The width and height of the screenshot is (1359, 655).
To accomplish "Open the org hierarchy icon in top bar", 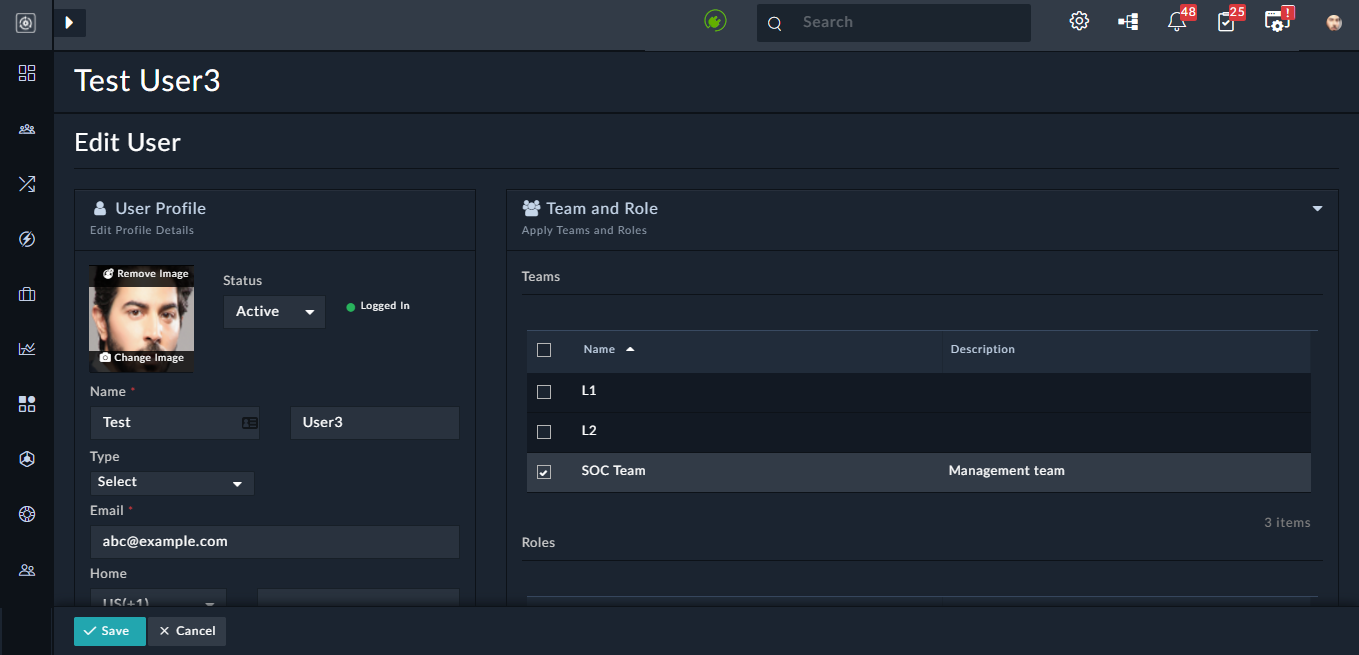I will click(1127, 21).
